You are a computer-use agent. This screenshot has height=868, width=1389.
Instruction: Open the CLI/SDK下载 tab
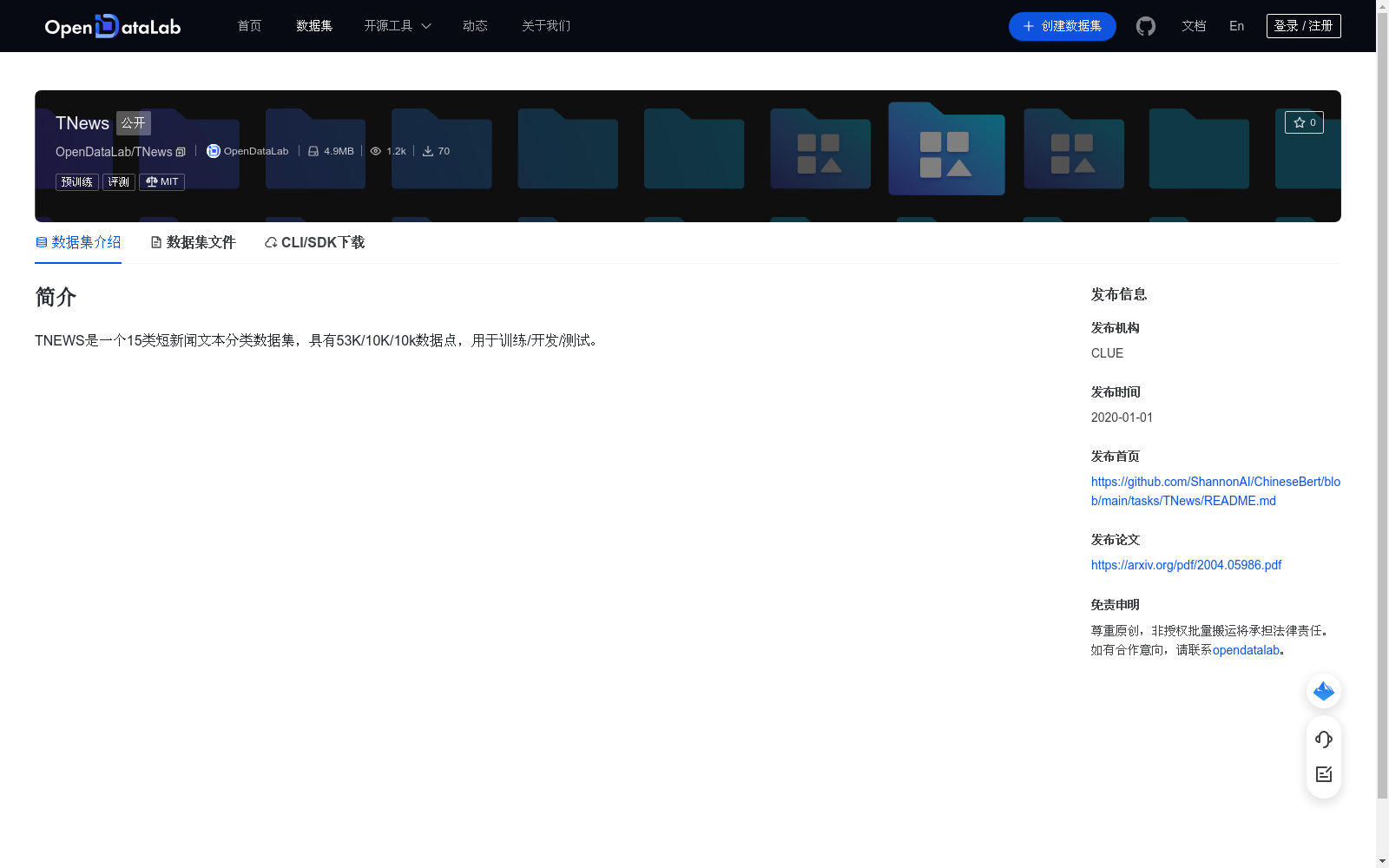313,242
